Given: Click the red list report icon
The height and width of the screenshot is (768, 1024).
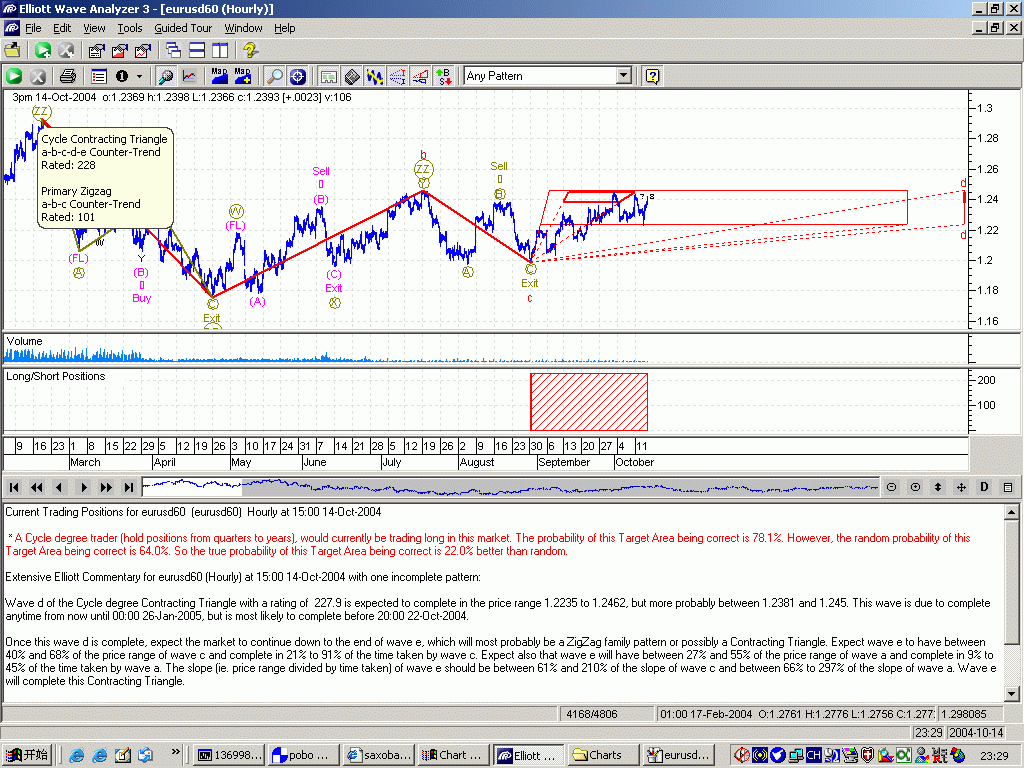Looking at the screenshot, I should 99,76.
